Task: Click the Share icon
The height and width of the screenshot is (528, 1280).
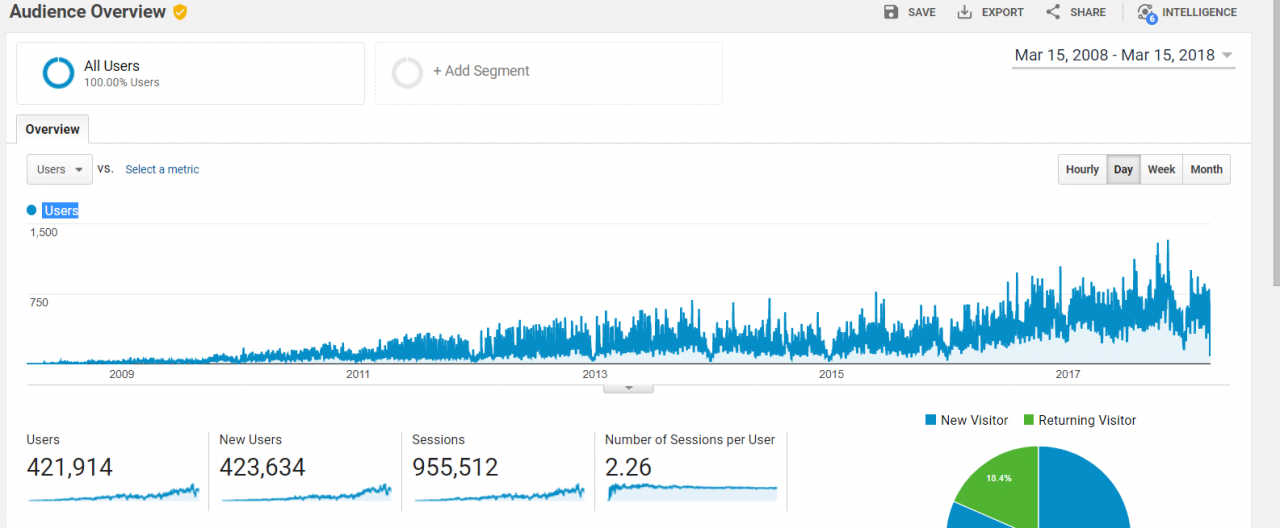Action: point(1053,12)
